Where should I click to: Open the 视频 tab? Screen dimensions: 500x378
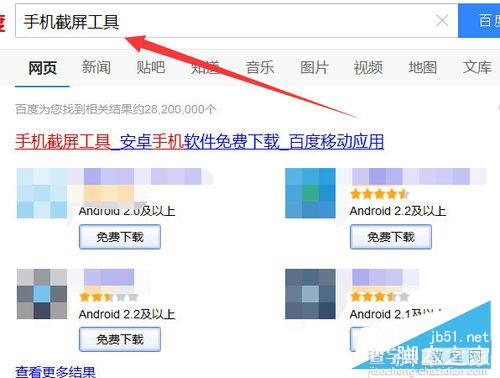(x=368, y=68)
